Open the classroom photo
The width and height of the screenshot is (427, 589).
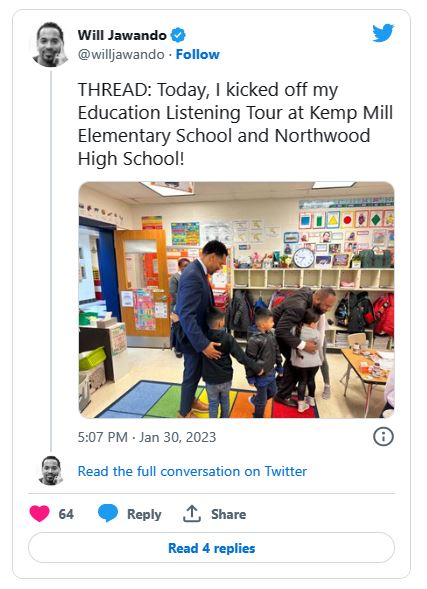pos(236,300)
